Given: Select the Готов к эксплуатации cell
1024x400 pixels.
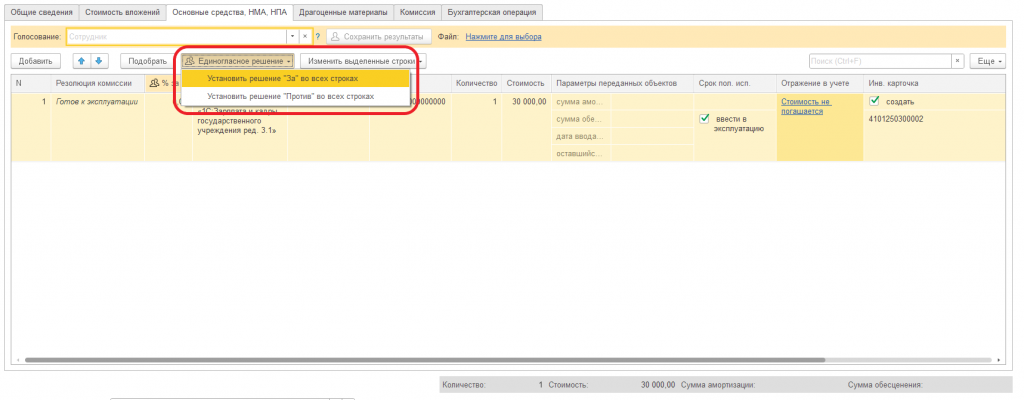Looking at the screenshot, I should [x=98, y=102].
